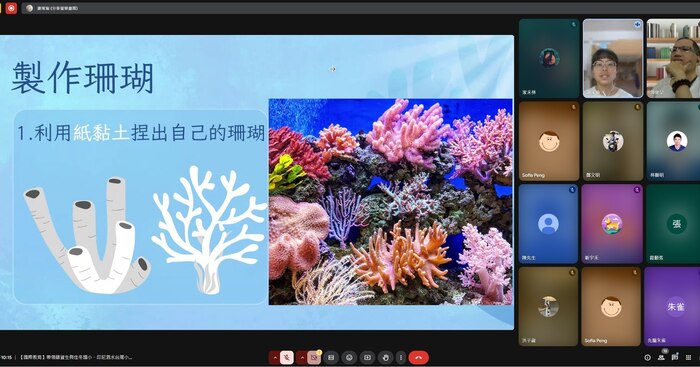This screenshot has width=700, height=367.
Task: Click the meeting title text at bottom-left
Action: pyautogui.click(x=75, y=358)
